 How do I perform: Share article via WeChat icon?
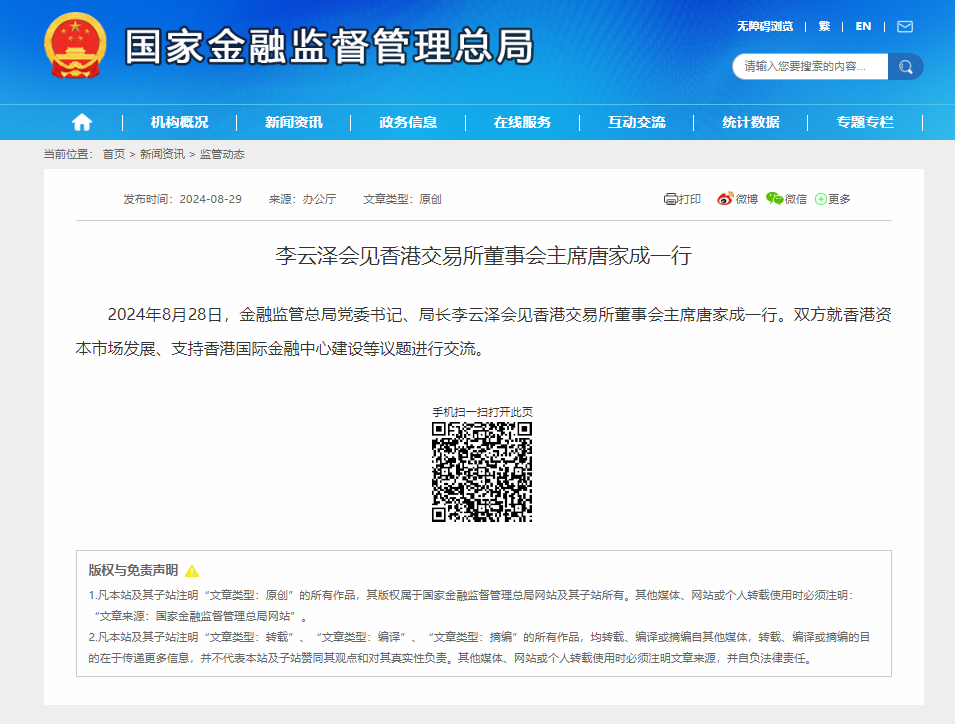[774, 199]
